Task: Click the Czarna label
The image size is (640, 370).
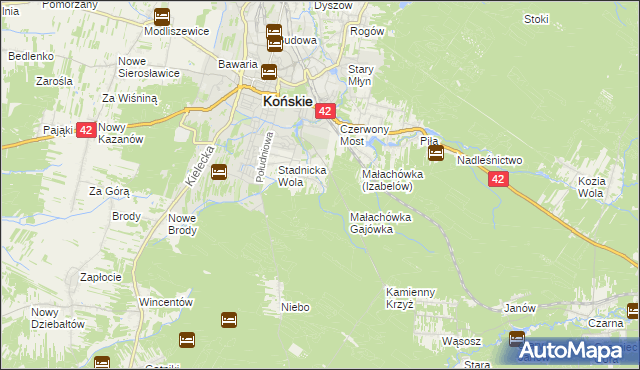Action: 606,323
